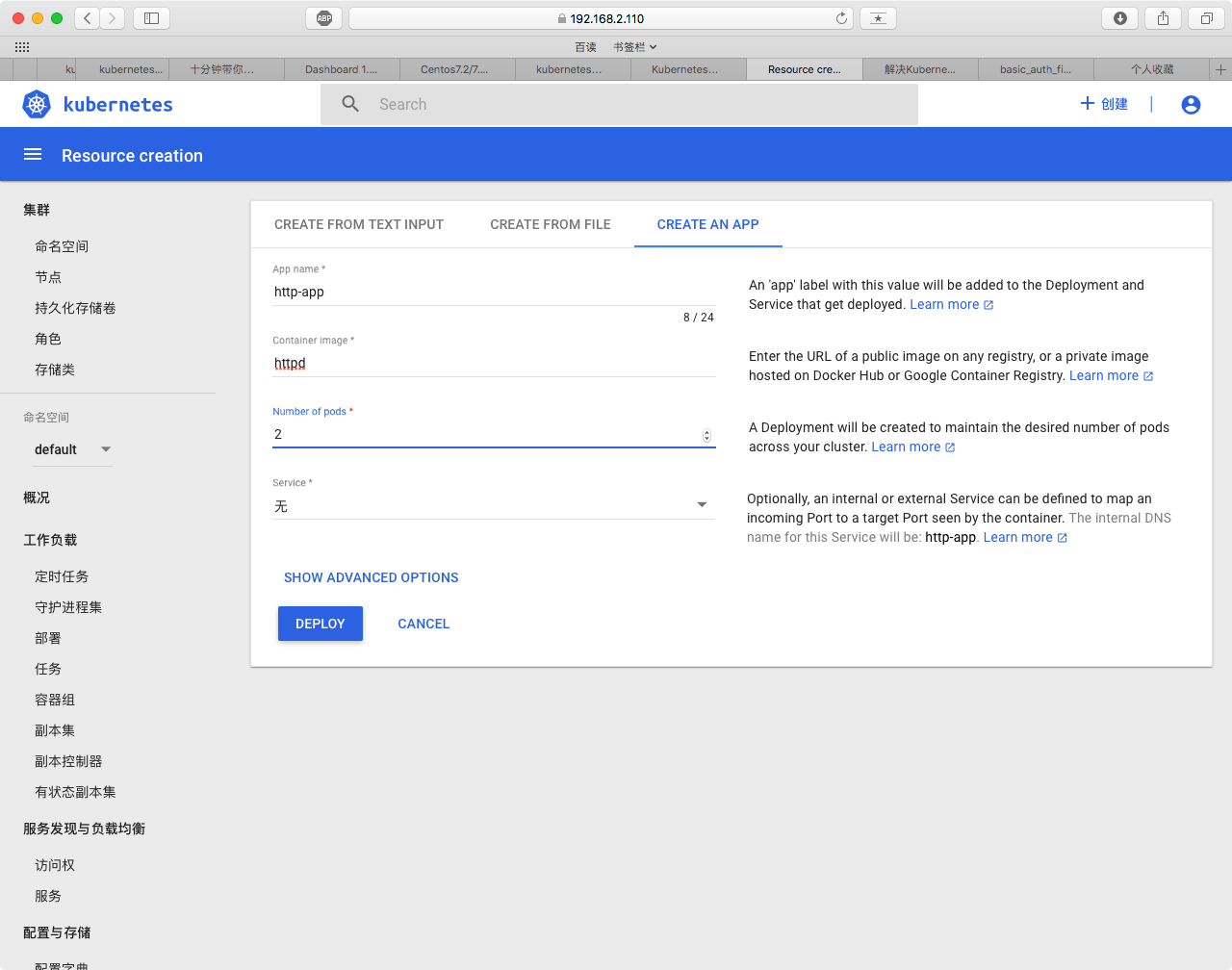Click the search magnifier icon
This screenshot has height=970, width=1232.
[350, 104]
